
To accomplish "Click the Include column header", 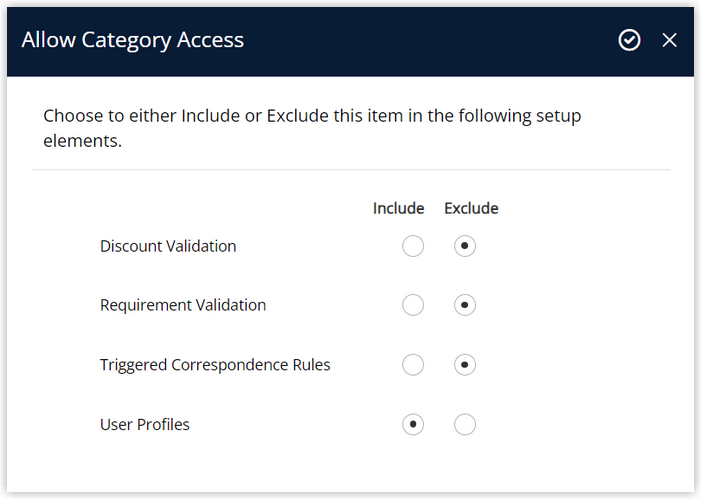I will point(398,208).
